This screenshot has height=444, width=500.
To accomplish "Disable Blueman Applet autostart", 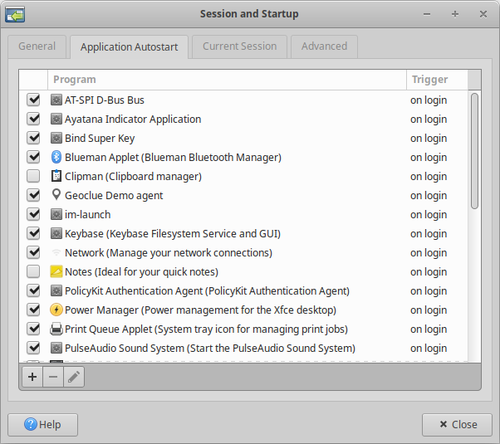I will (33, 157).
